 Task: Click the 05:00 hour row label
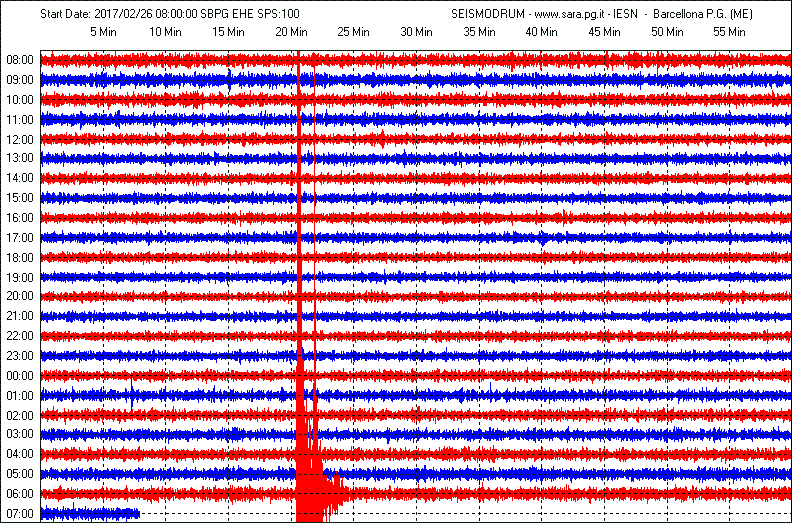coord(20,474)
